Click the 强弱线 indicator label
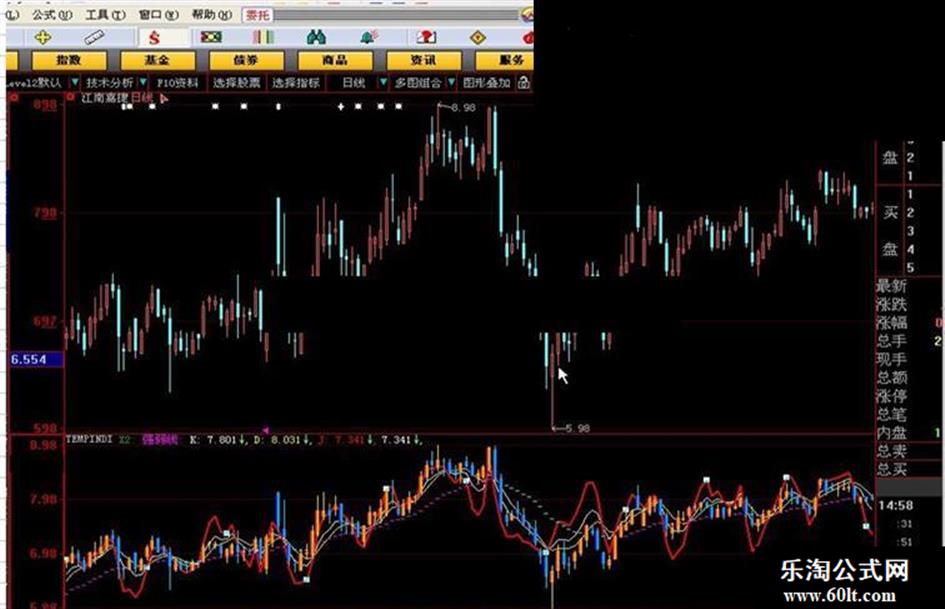Viewport: 945px width, 609px height. coord(160,440)
